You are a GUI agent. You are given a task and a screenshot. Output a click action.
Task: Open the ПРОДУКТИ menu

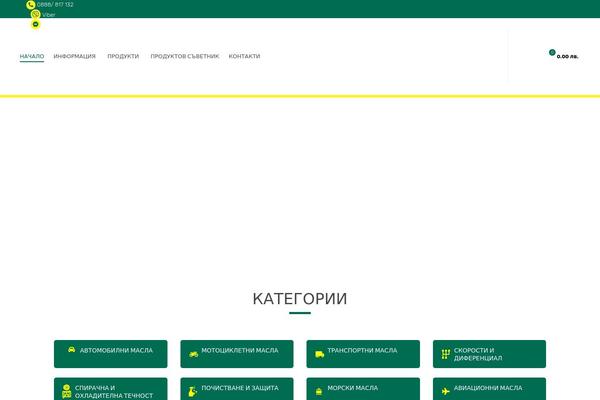123,56
